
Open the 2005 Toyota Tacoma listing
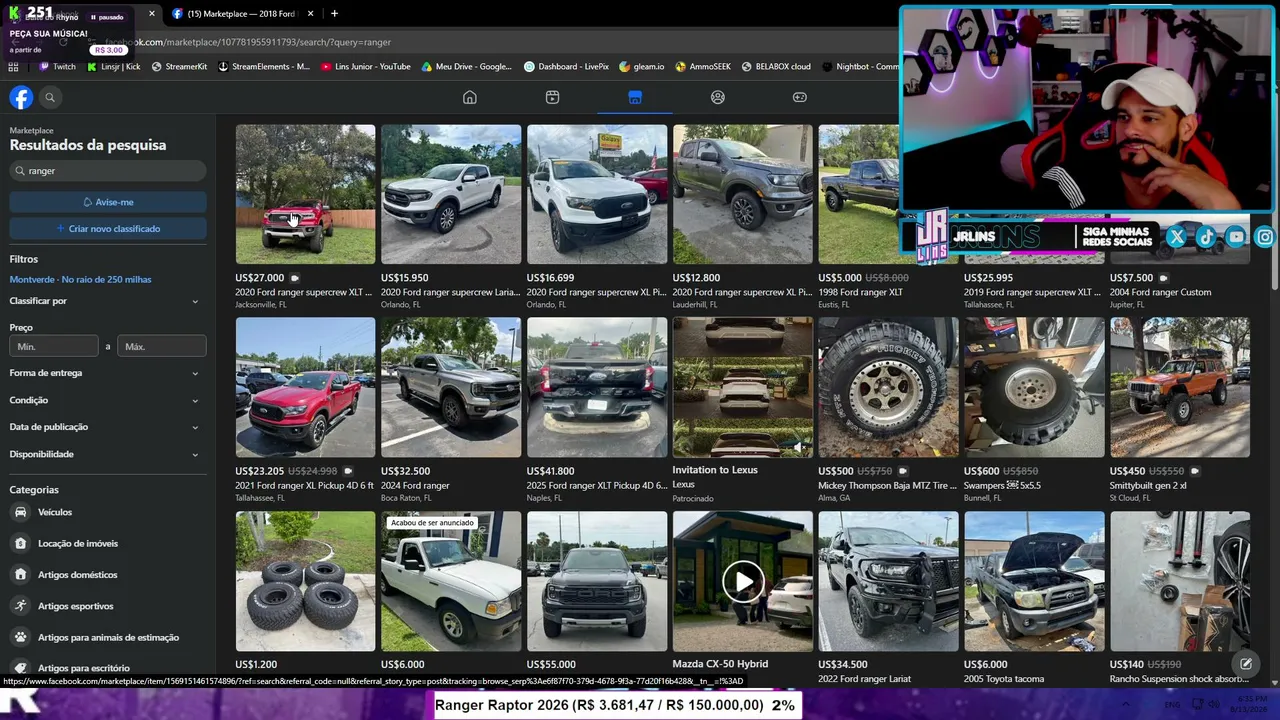point(1034,581)
